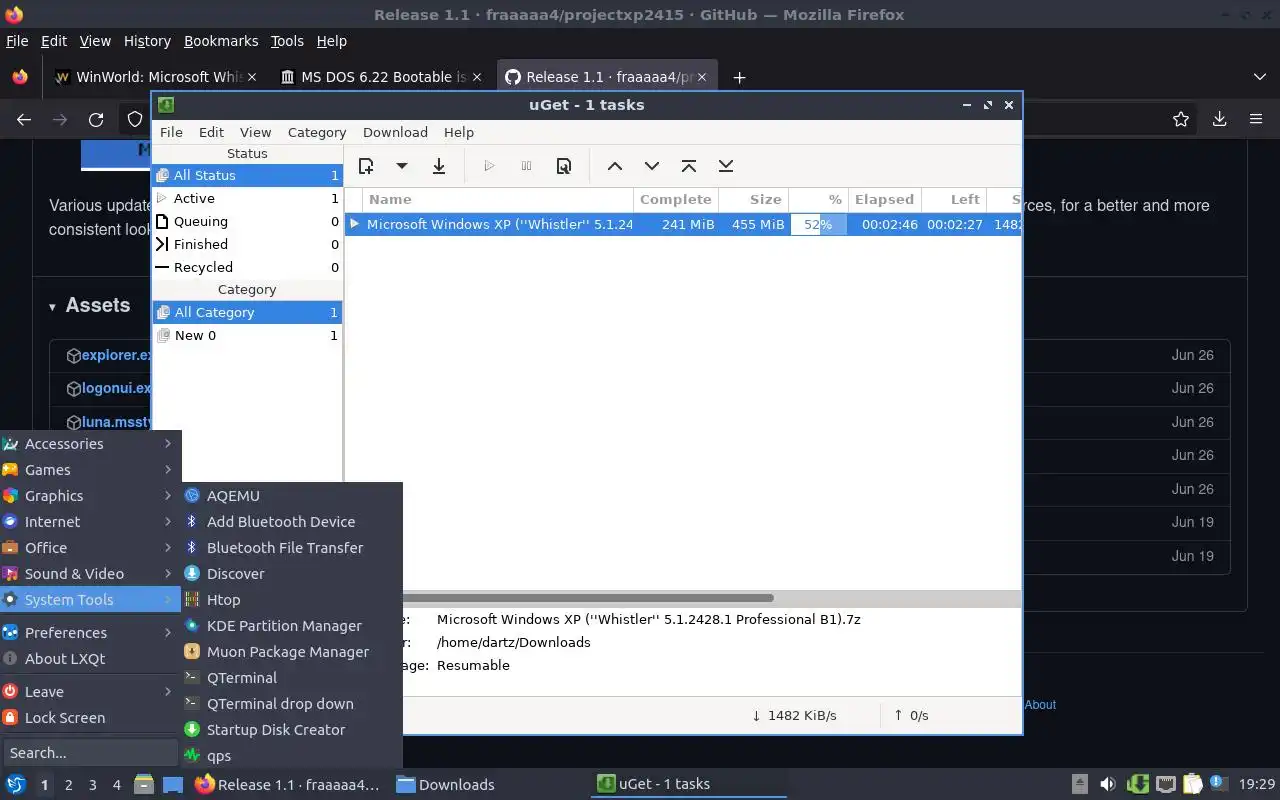The width and height of the screenshot is (1280, 800).
Task: Click uGet tray icon in system tray
Action: tap(1137, 785)
